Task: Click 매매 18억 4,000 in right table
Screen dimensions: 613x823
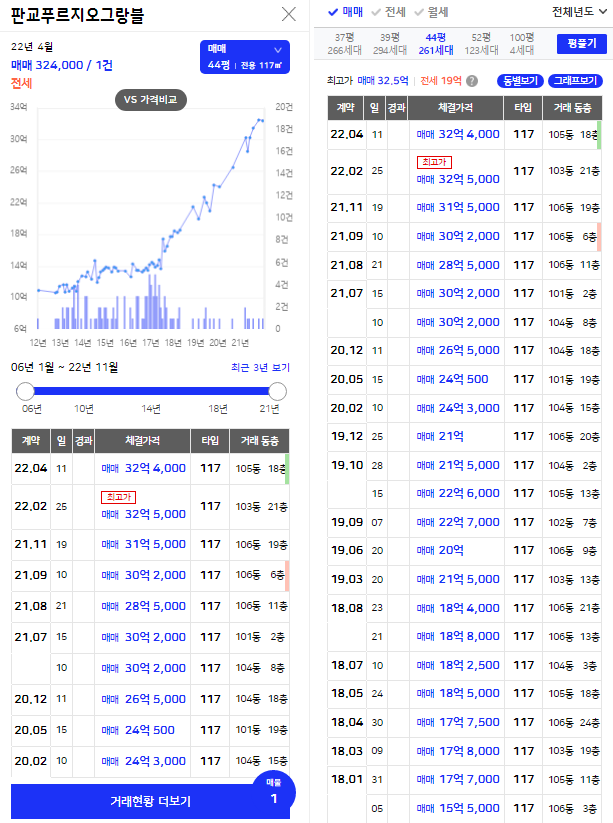Action: click(458, 608)
